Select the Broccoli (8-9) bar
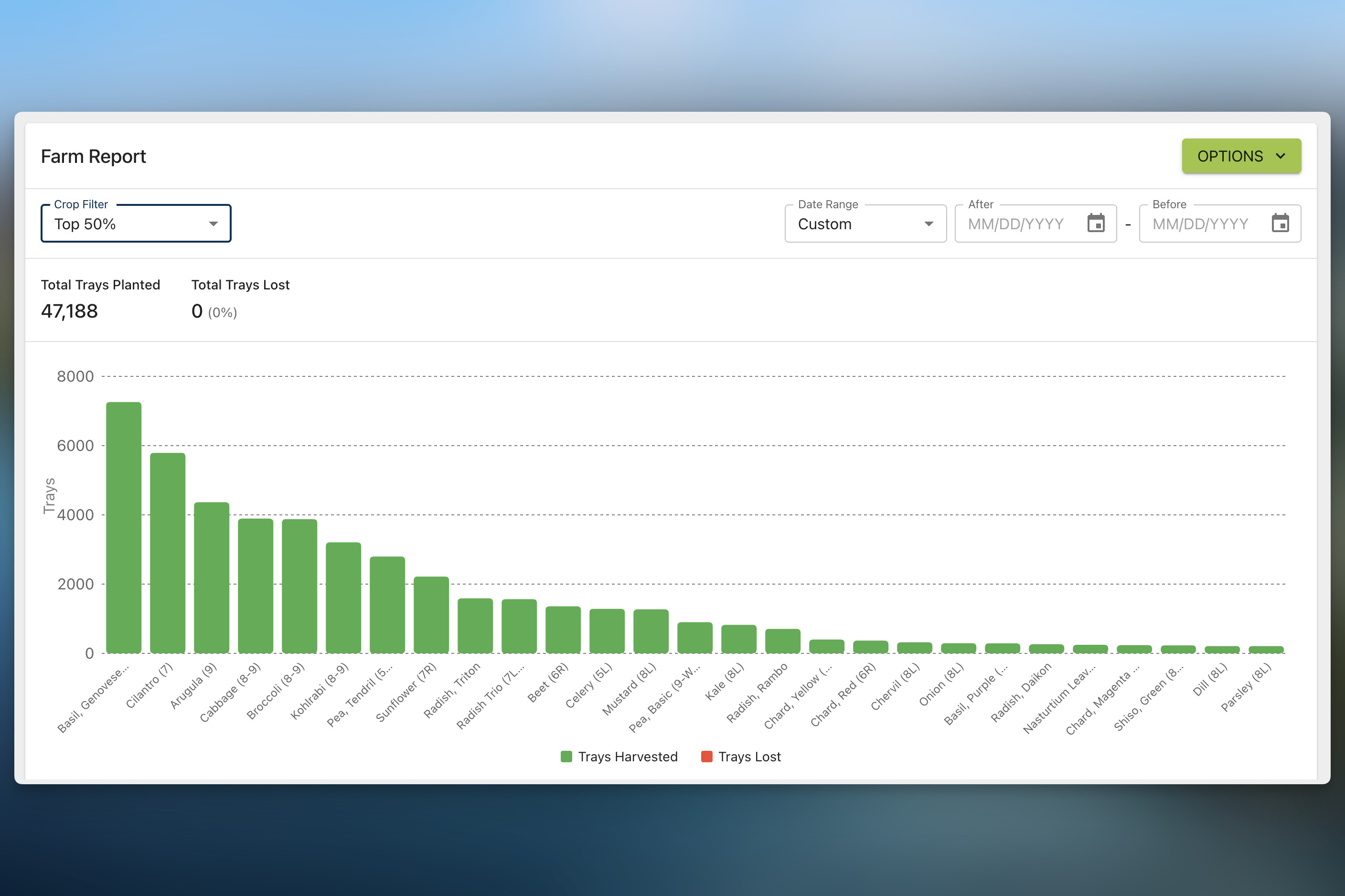The width and height of the screenshot is (1345, 896). point(299,587)
